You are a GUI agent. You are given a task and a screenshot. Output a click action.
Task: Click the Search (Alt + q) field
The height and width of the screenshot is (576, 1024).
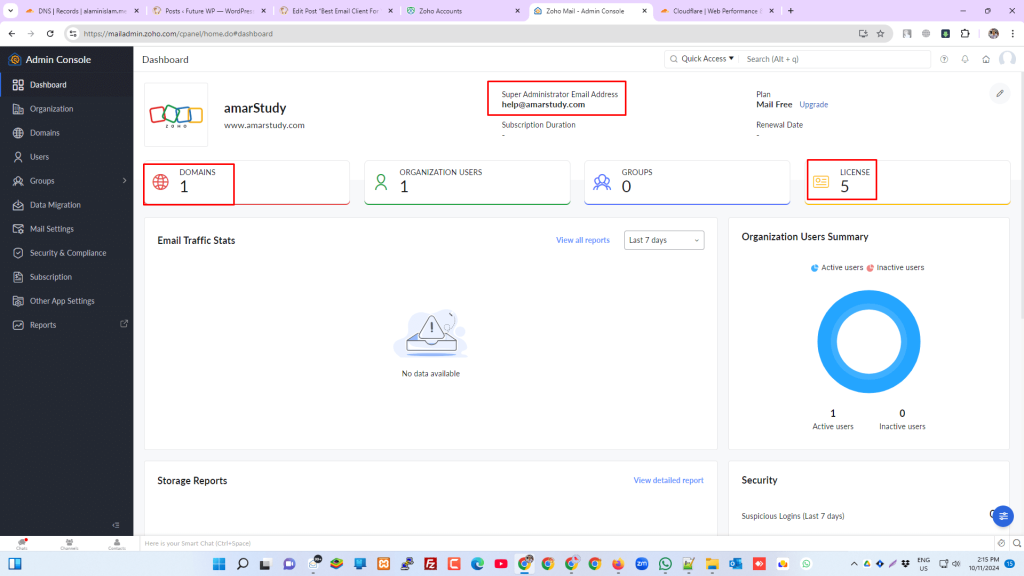pyautogui.click(x=836, y=59)
